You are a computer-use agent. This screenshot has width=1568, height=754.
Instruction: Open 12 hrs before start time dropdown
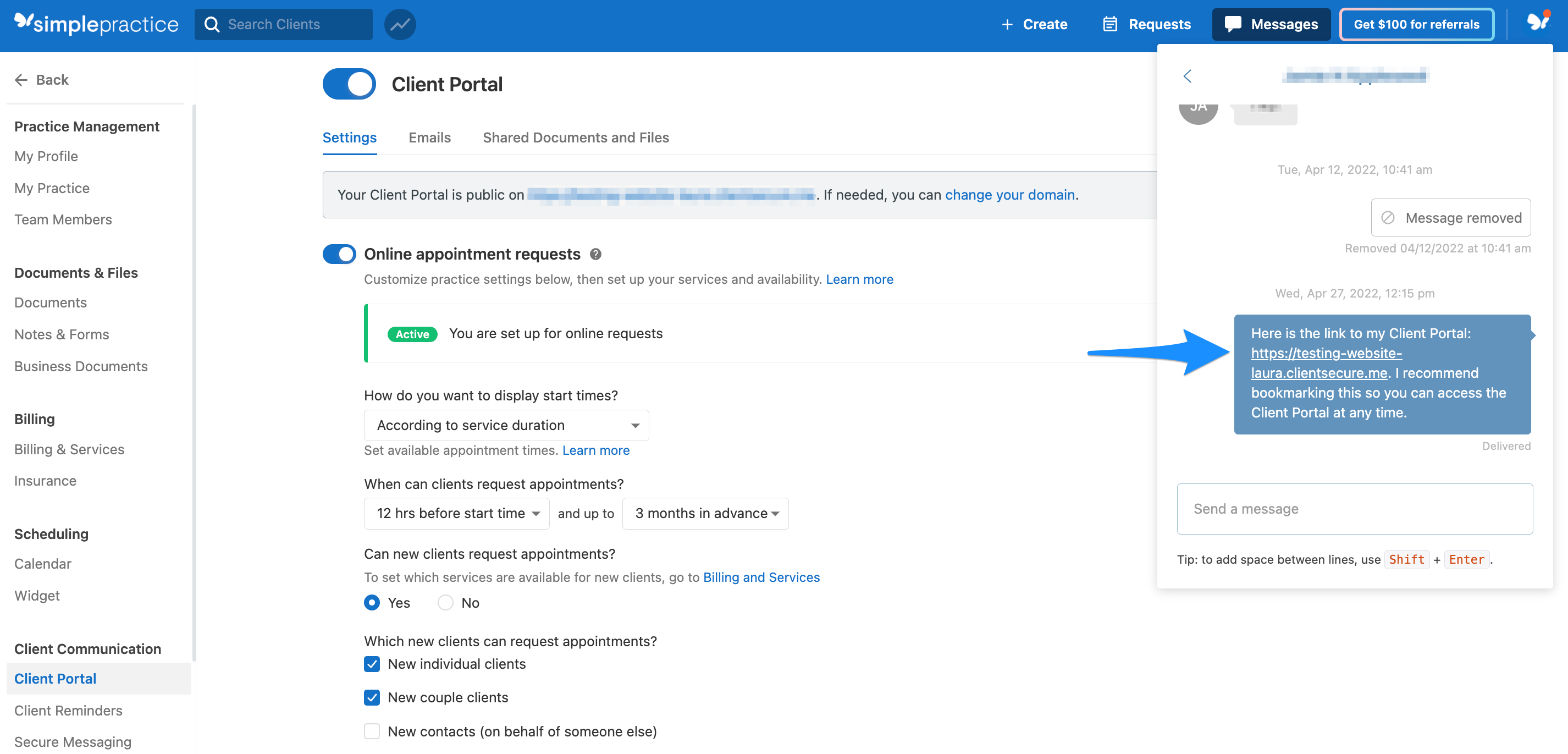point(456,514)
